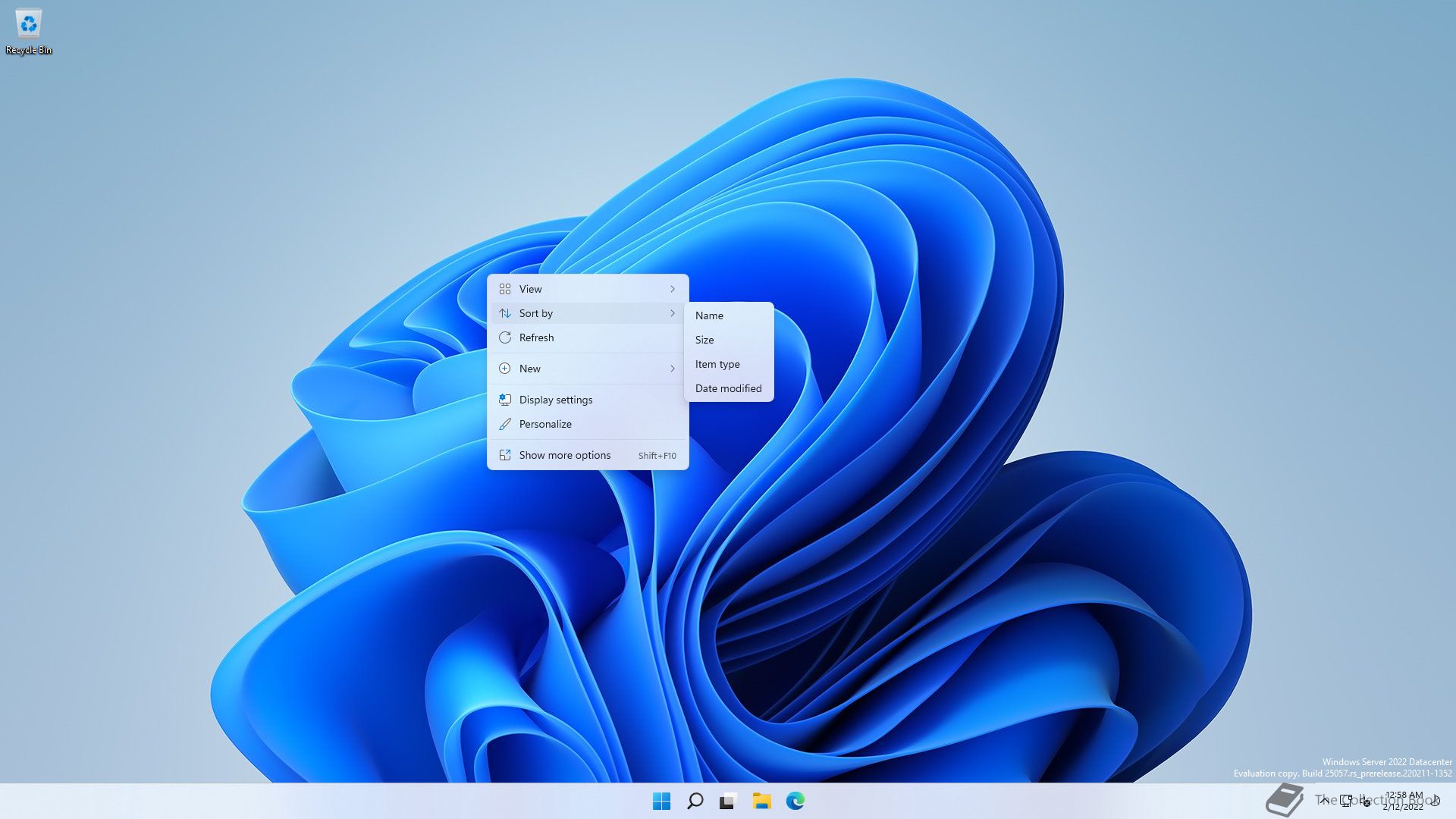Open the View submenu in context menu
The width and height of the screenshot is (1456, 819).
click(x=588, y=289)
